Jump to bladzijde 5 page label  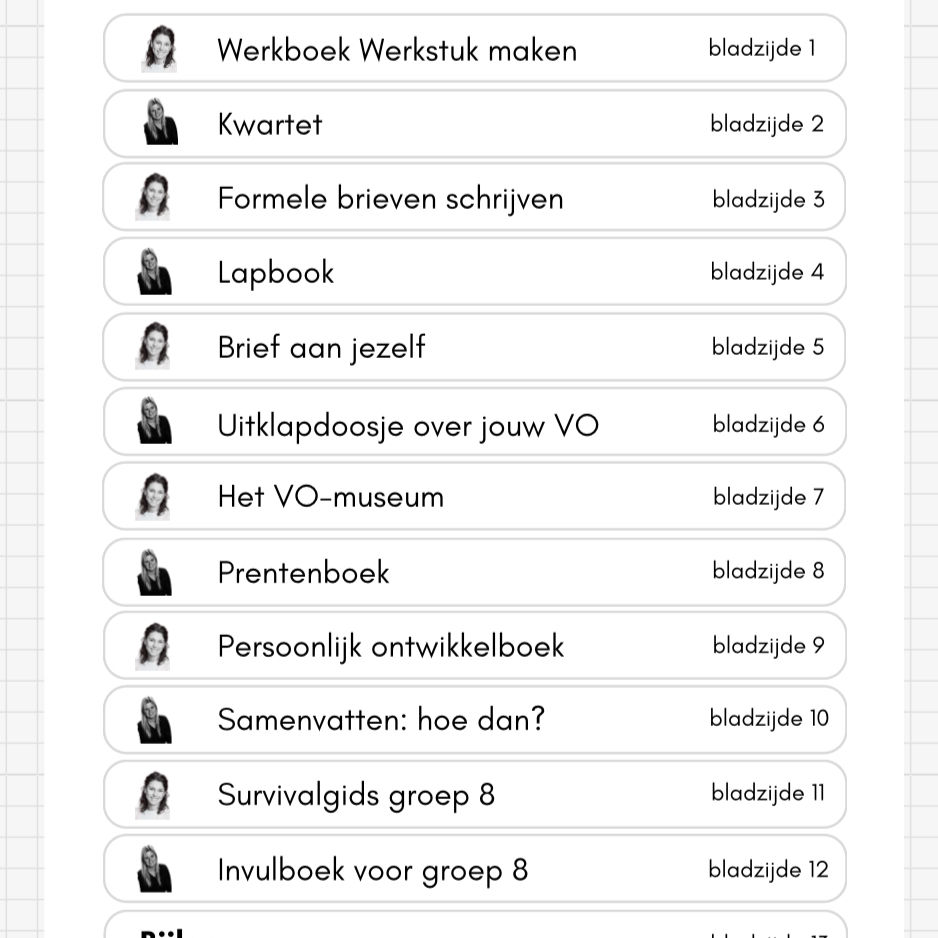pyautogui.click(x=768, y=347)
